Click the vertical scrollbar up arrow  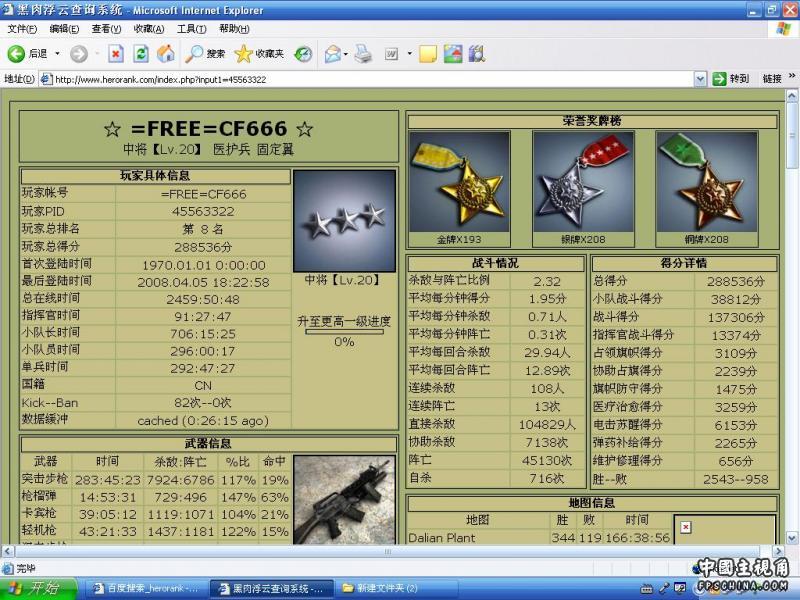pyautogui.click(x=791, y=95)
